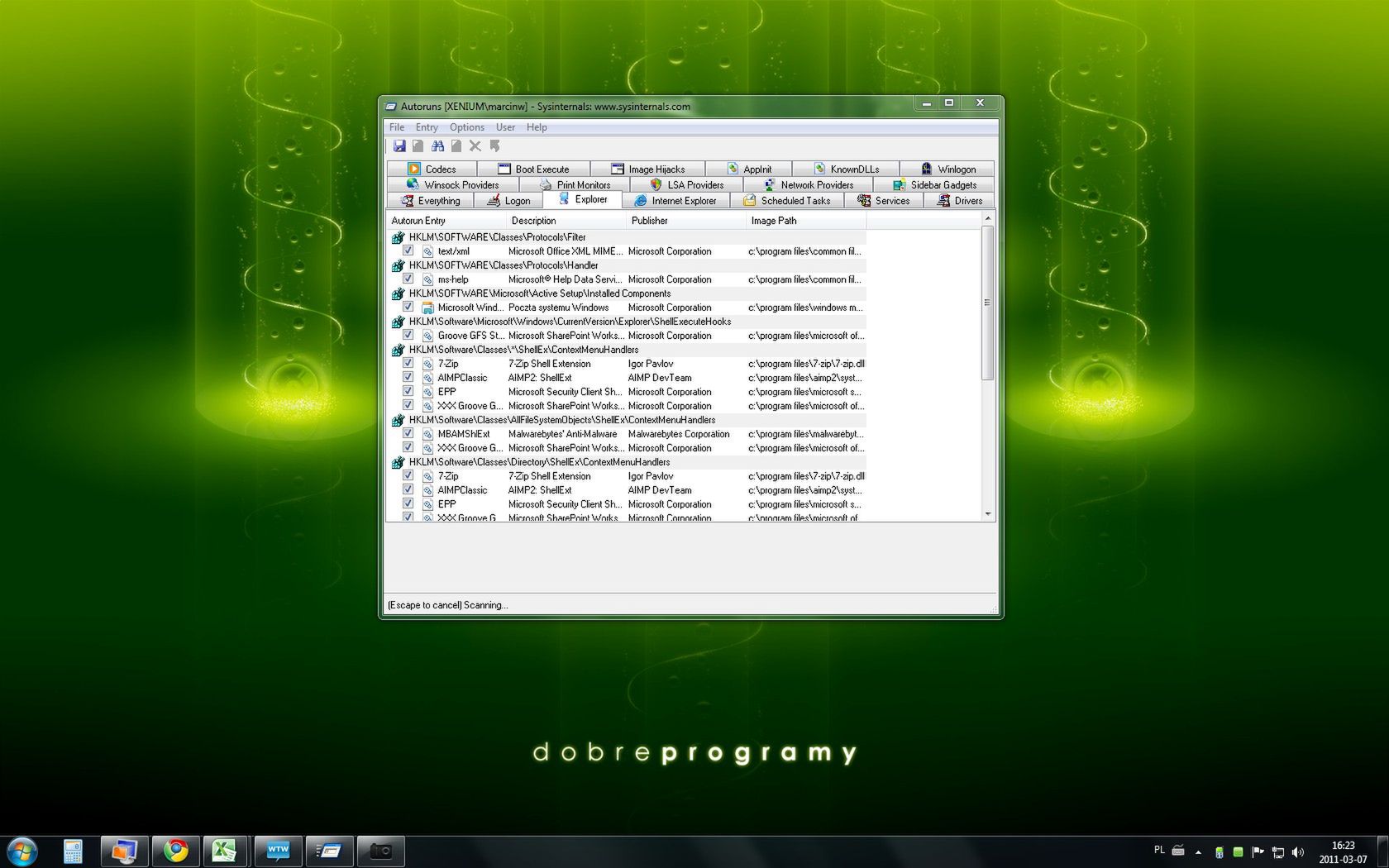Open the File menu

pos(397,127)
